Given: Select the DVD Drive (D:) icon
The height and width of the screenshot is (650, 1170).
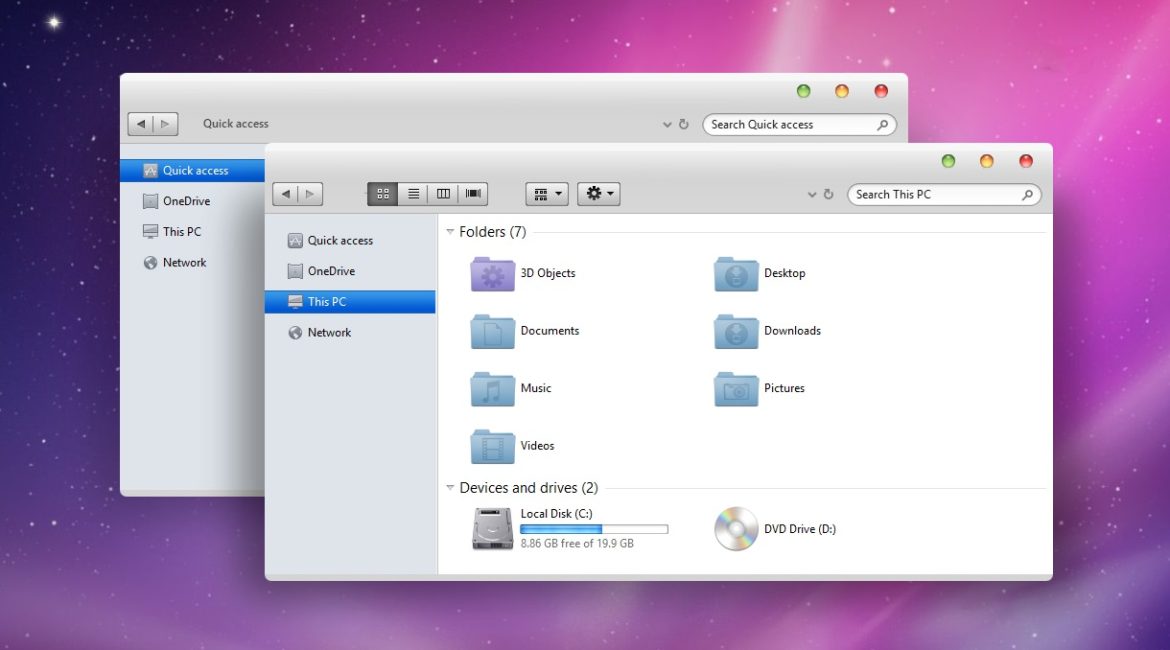Looking at the screenshot, I should click(x=736, y=529).
